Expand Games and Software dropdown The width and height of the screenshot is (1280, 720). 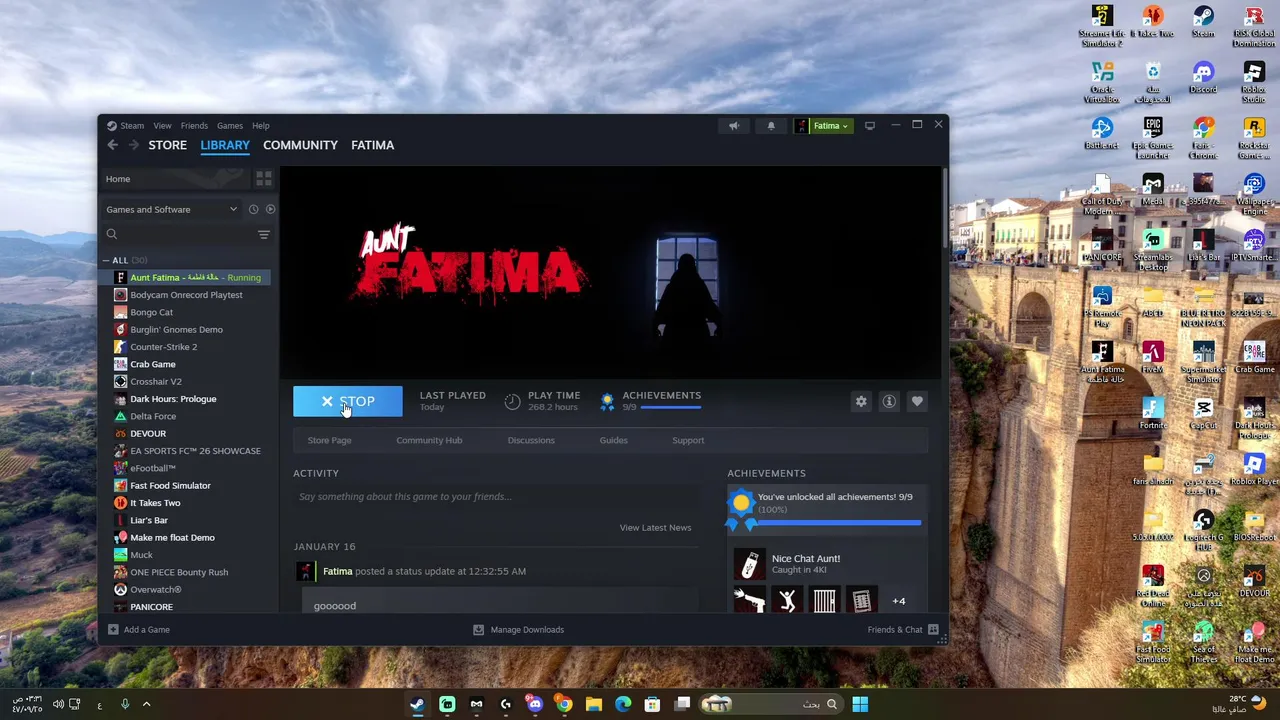(172, 209)
